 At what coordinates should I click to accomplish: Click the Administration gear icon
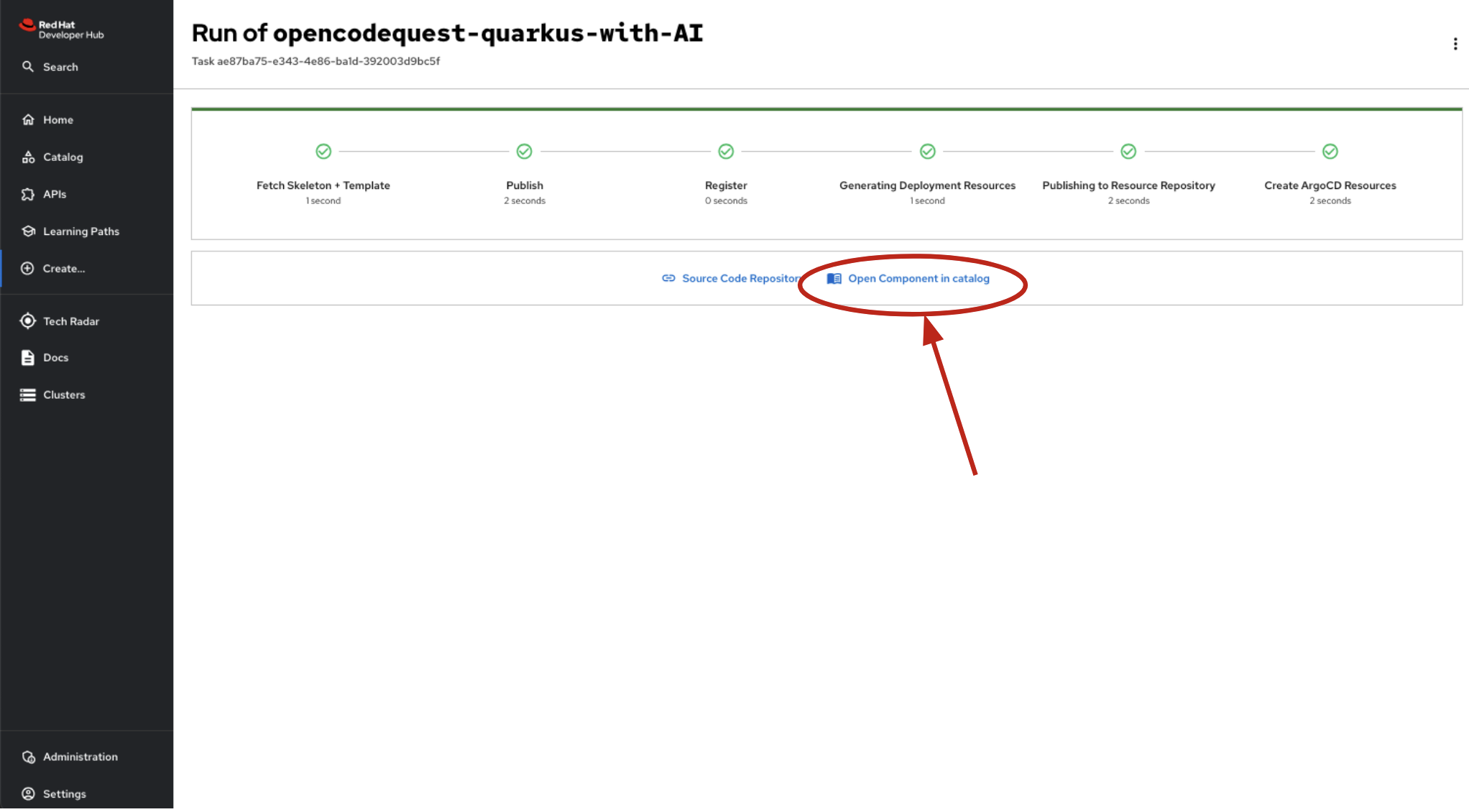29,757
